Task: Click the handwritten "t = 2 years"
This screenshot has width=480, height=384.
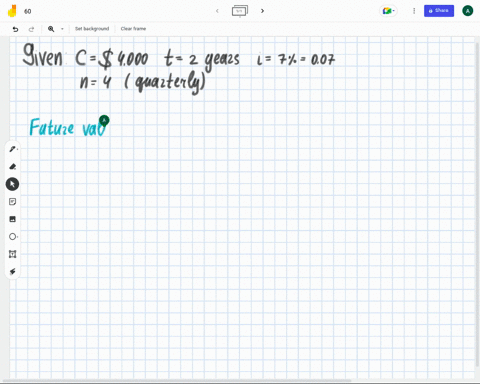Action: 202,59
